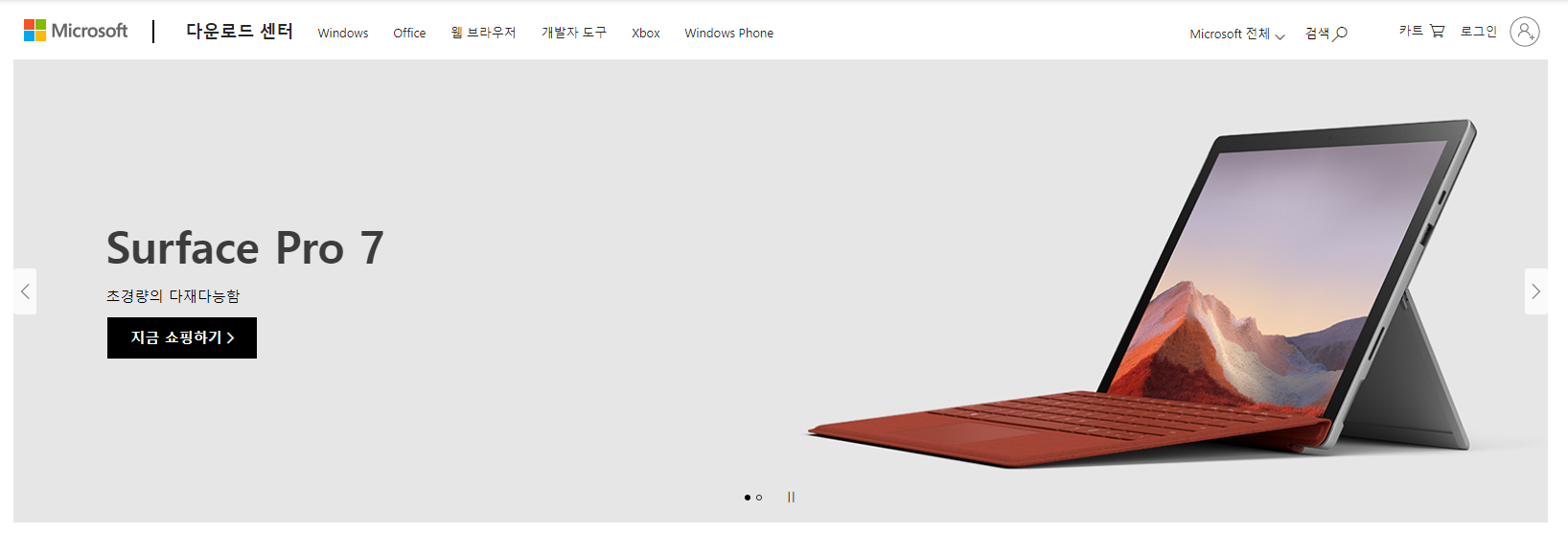
Task: Click the 초경량의 다재다능함 tagline
Action: coord(173,296)
